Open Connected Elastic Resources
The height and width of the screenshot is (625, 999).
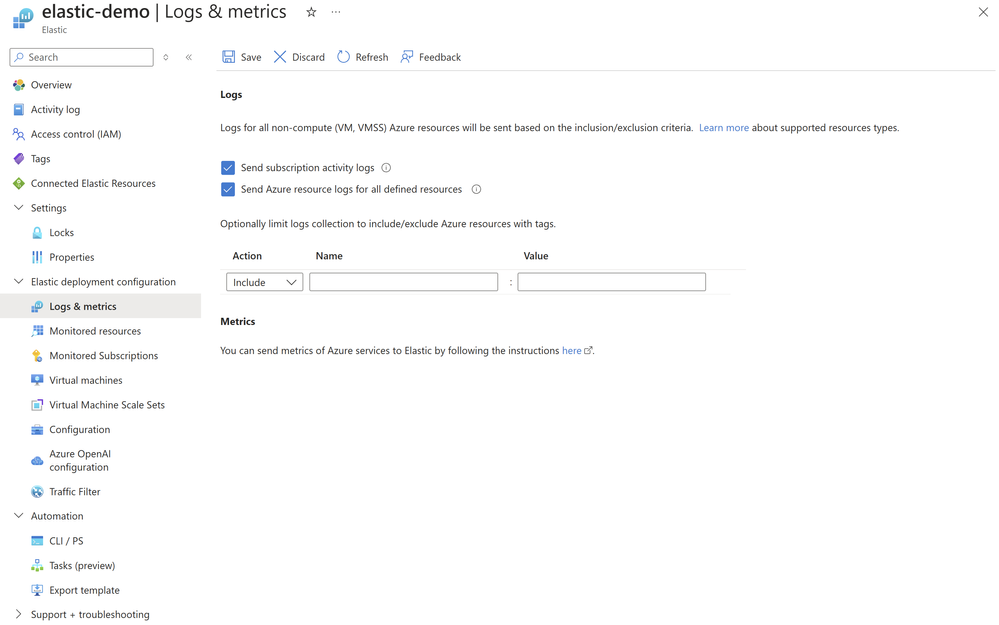93,183
